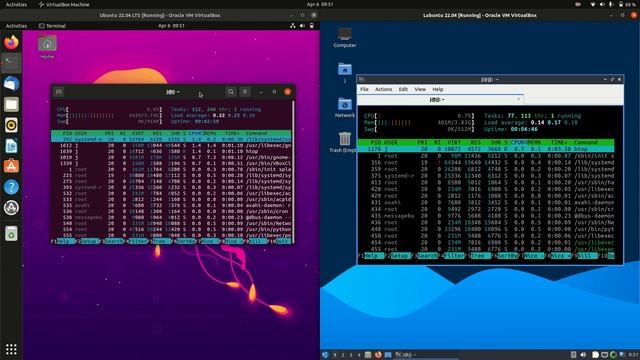
Task: Switch to workspace 2 in the Lubuntu panel
Action: [343, 355]
